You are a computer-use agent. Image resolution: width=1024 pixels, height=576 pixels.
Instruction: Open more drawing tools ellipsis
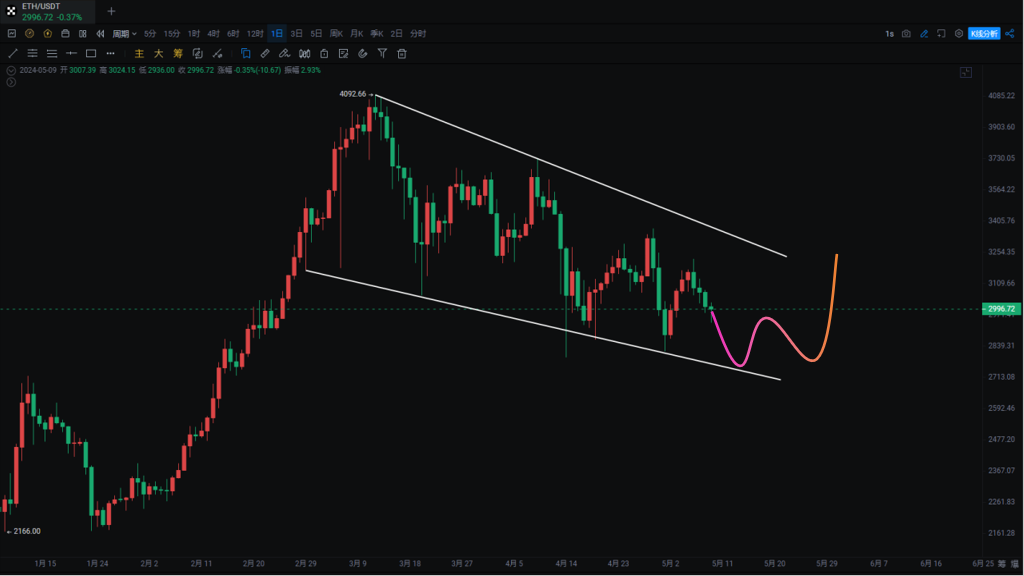point(110,54)
